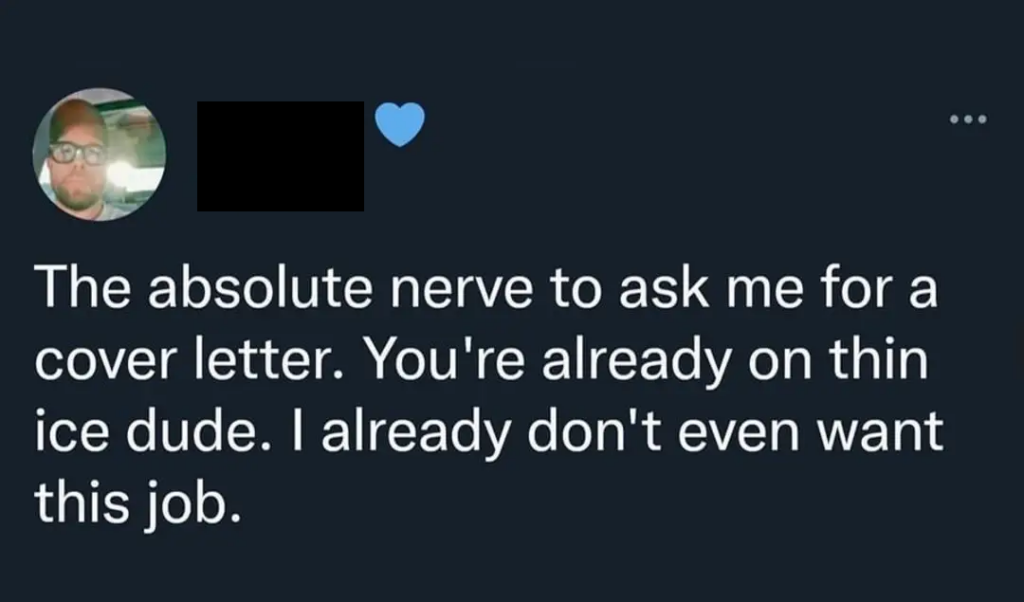Click the glasses in the profile avatar
The image size is (1024, 602).
point(77,153)
